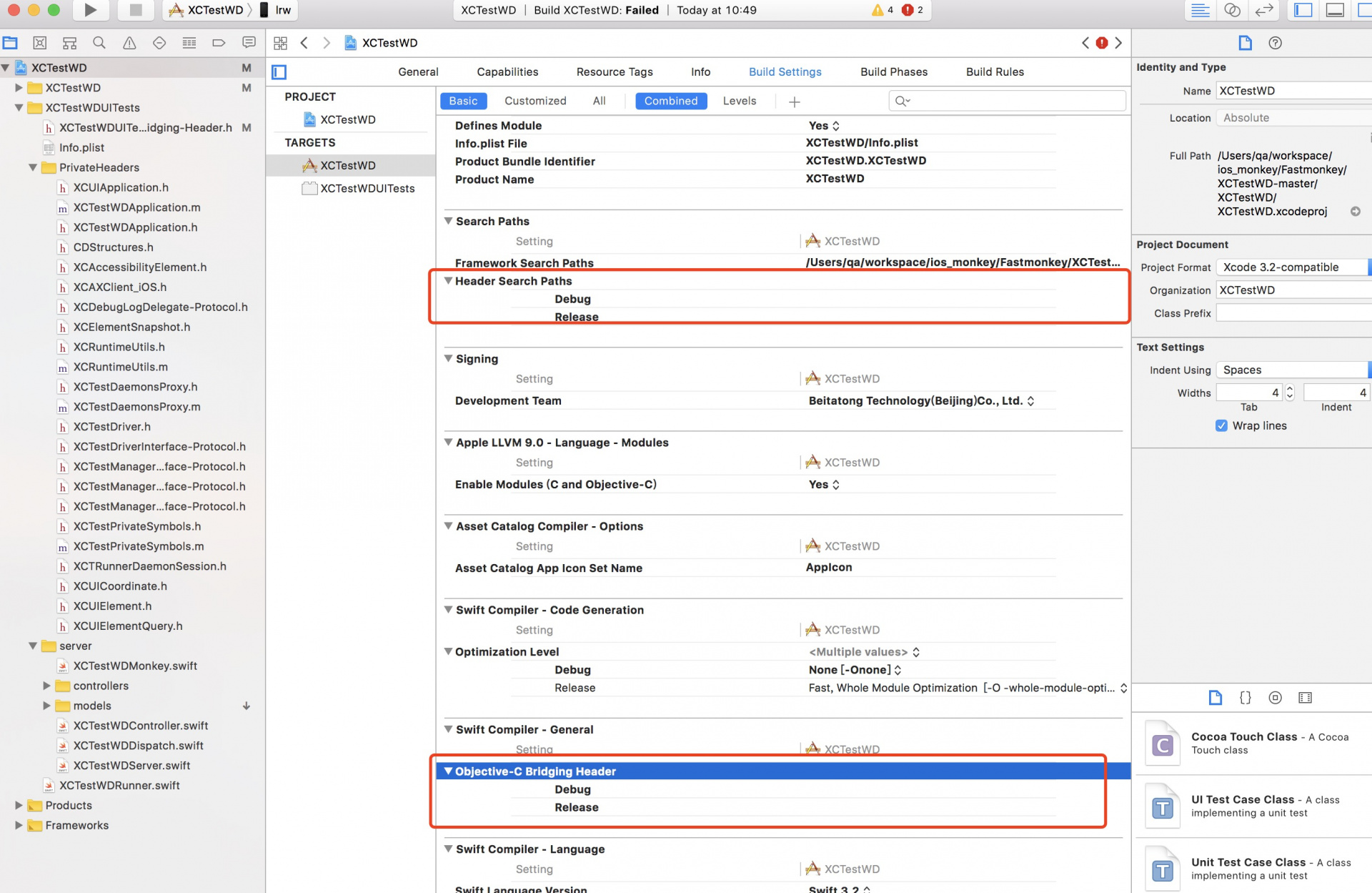Screen dimensions: 1372x893
Task: Toggle the Wrap lines checkbox
Action: point(1221,425)
